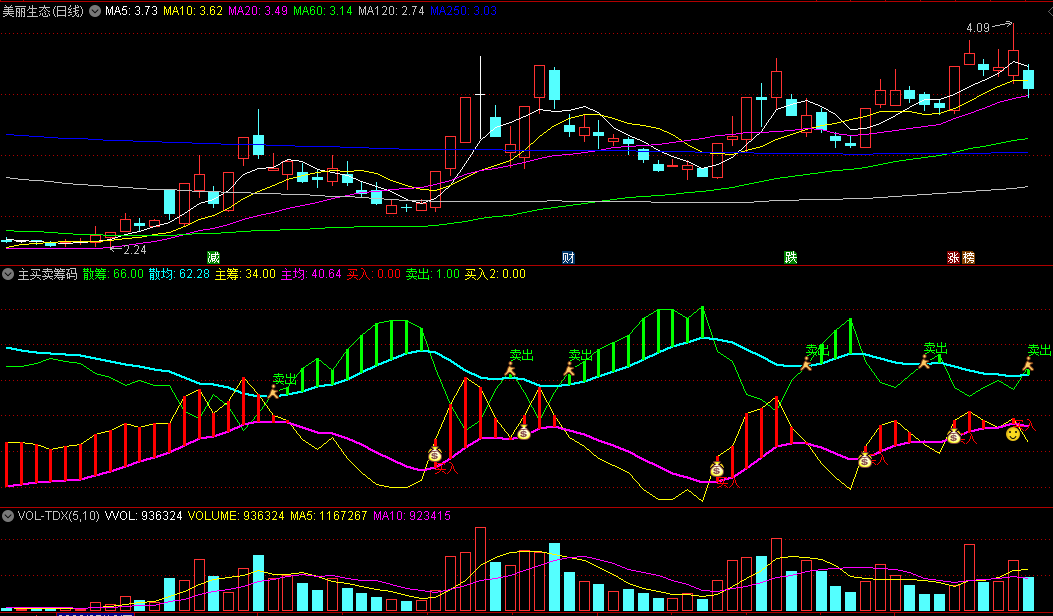Select the MA60: 3.14 label
The image size is (1053, 616).
point(323,11)
